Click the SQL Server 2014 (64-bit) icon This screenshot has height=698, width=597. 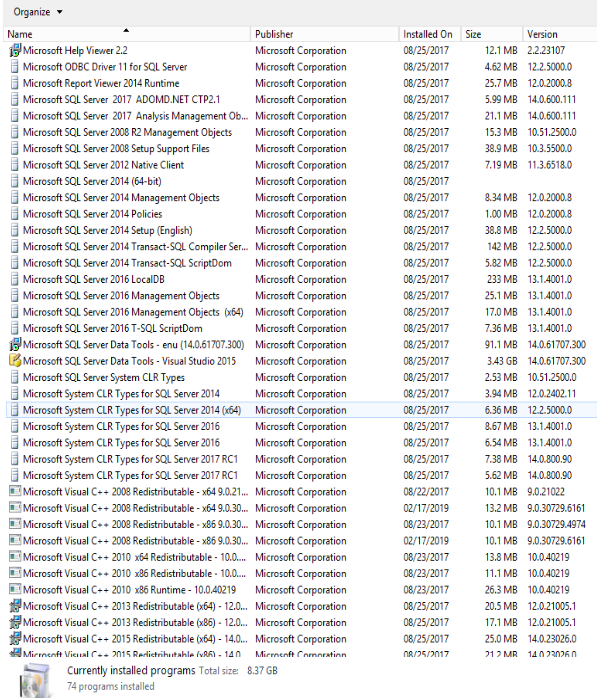15,181
